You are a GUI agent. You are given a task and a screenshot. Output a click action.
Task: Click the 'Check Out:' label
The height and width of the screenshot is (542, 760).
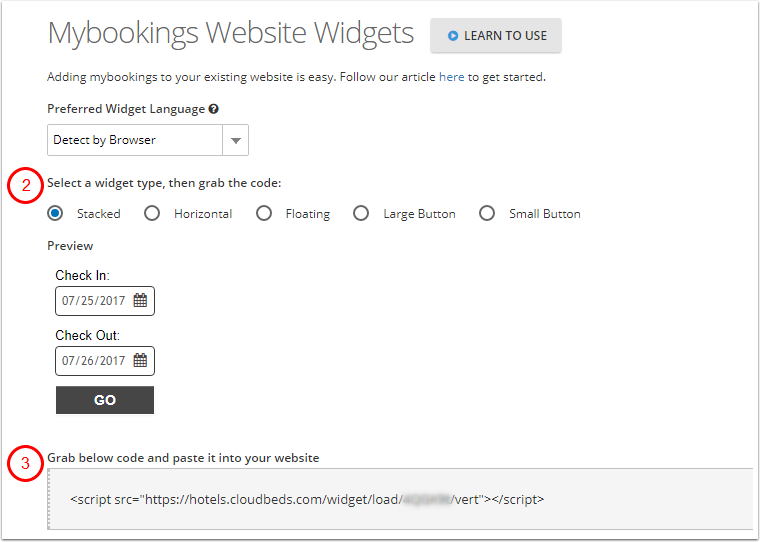pos(87,335)
